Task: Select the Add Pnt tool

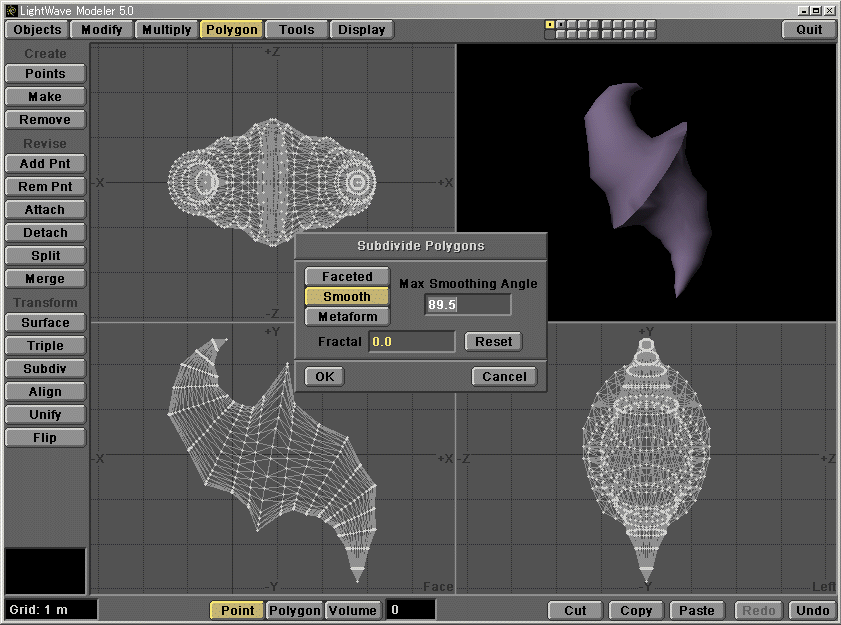Action: click(x=44, y=163)
